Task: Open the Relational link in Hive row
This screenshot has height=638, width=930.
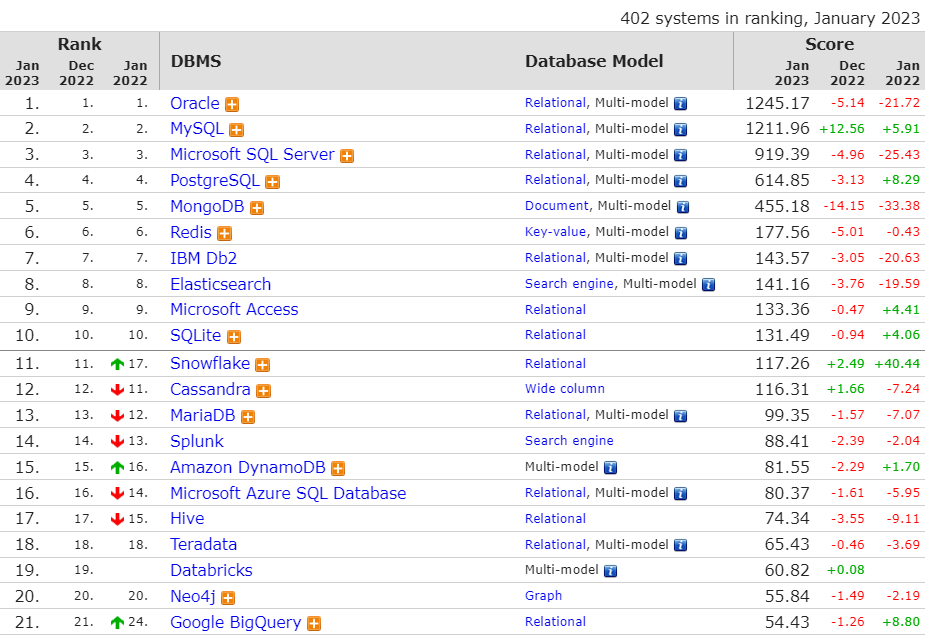Action: point(556,519)
